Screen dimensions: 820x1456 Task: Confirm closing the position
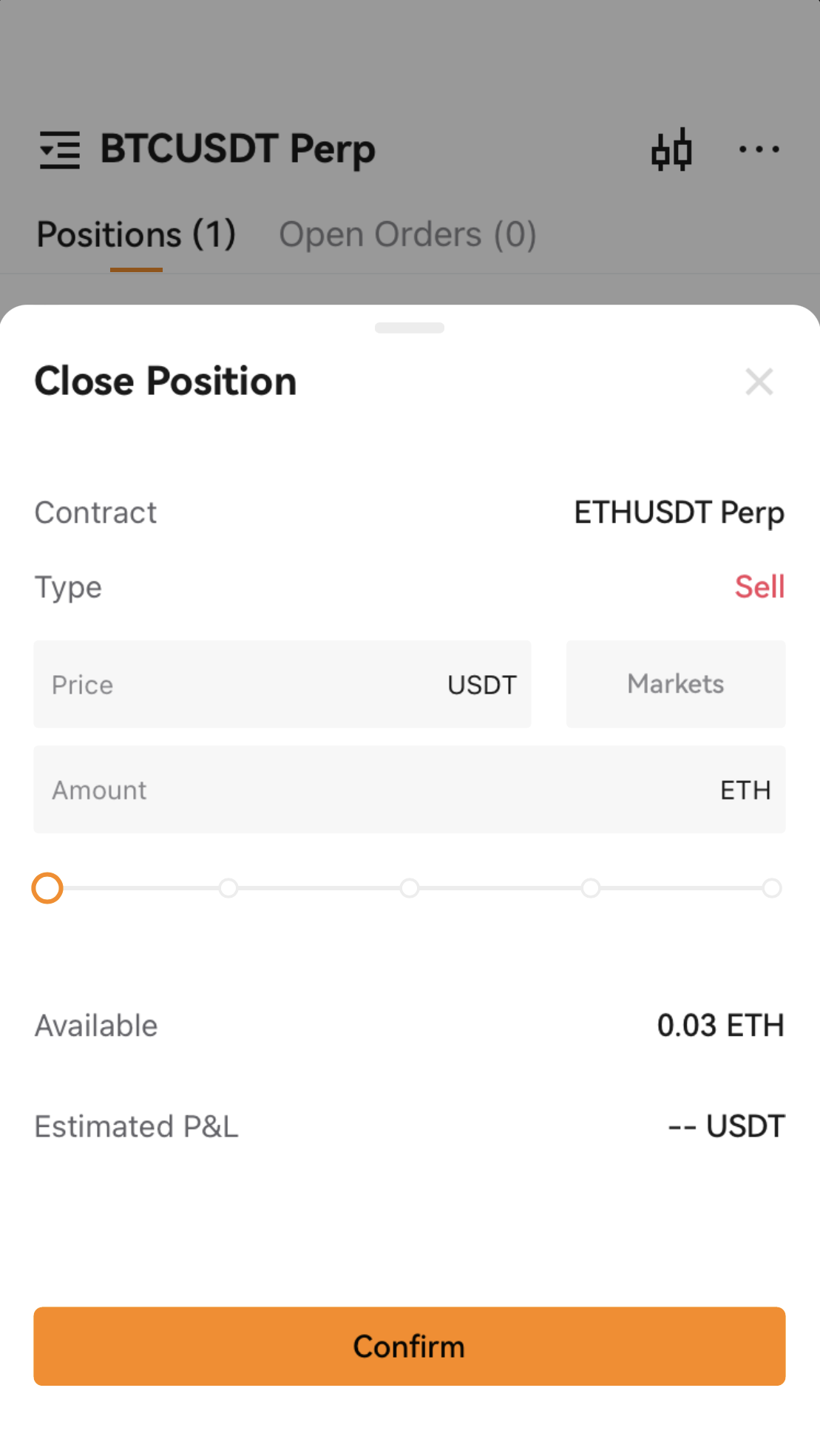pos(410,1346)
